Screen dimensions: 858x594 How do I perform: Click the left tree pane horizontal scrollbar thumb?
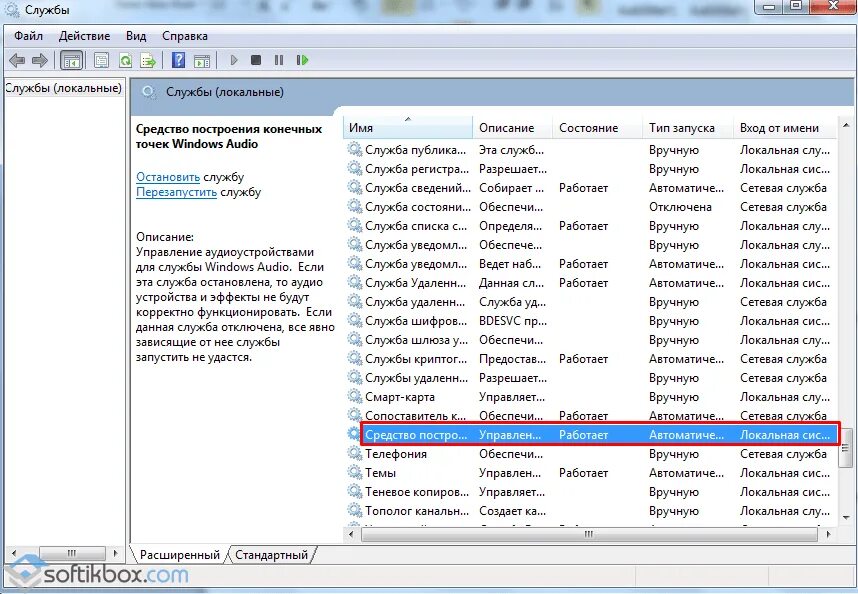tap(72, 553)
